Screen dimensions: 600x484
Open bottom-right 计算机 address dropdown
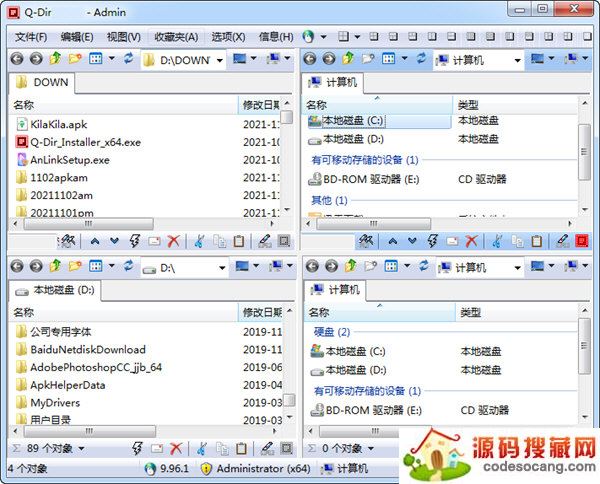pyautogui.click(x=517, y=268)
